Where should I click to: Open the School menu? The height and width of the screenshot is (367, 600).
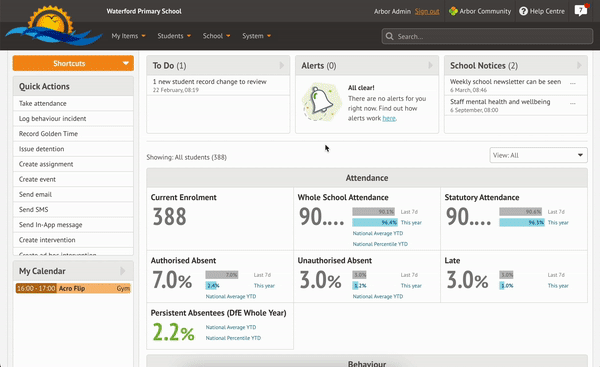pyautogui.click(x=217, y=36)
